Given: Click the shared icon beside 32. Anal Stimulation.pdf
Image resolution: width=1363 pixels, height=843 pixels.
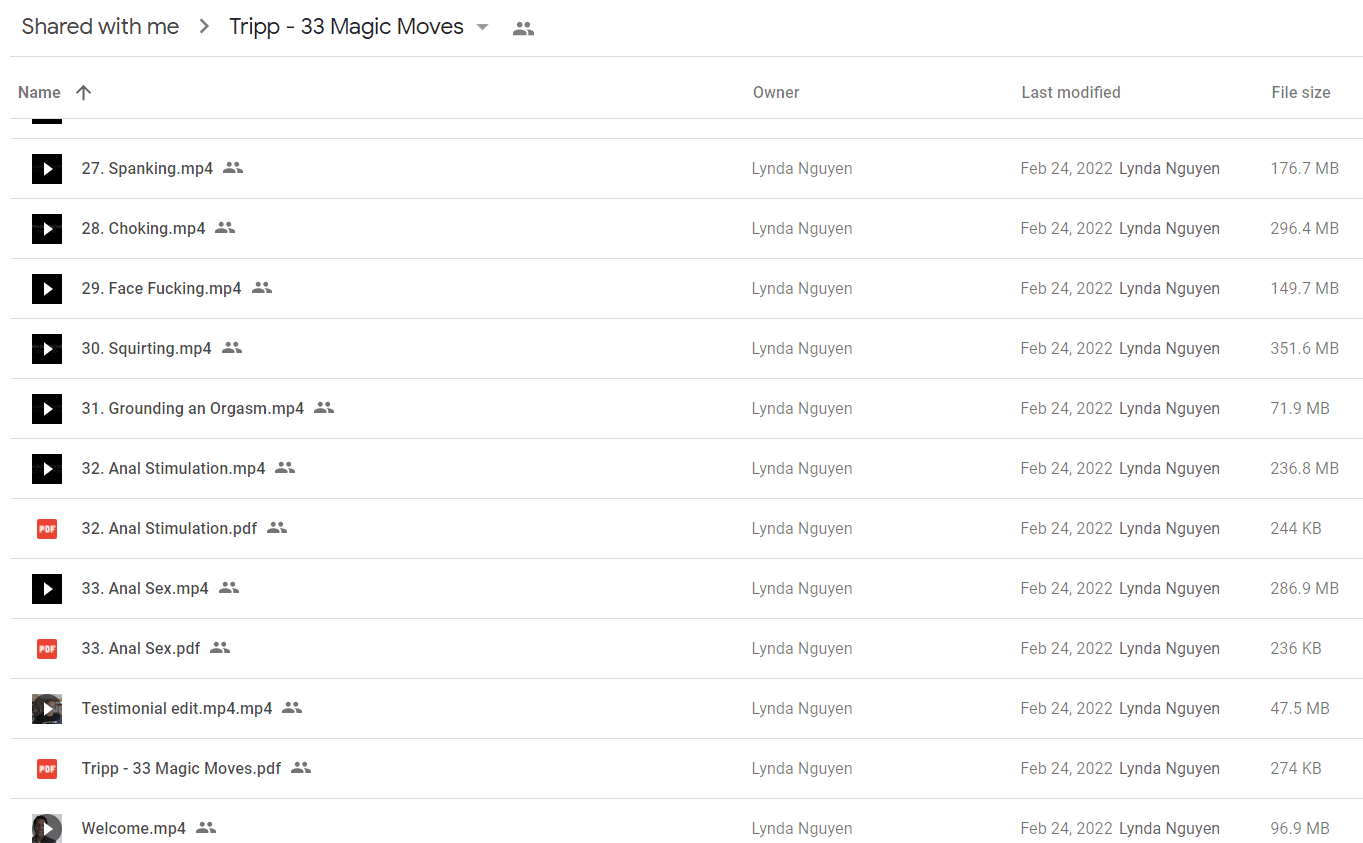Looking at the screenshot, I should [x=277, y=528].
